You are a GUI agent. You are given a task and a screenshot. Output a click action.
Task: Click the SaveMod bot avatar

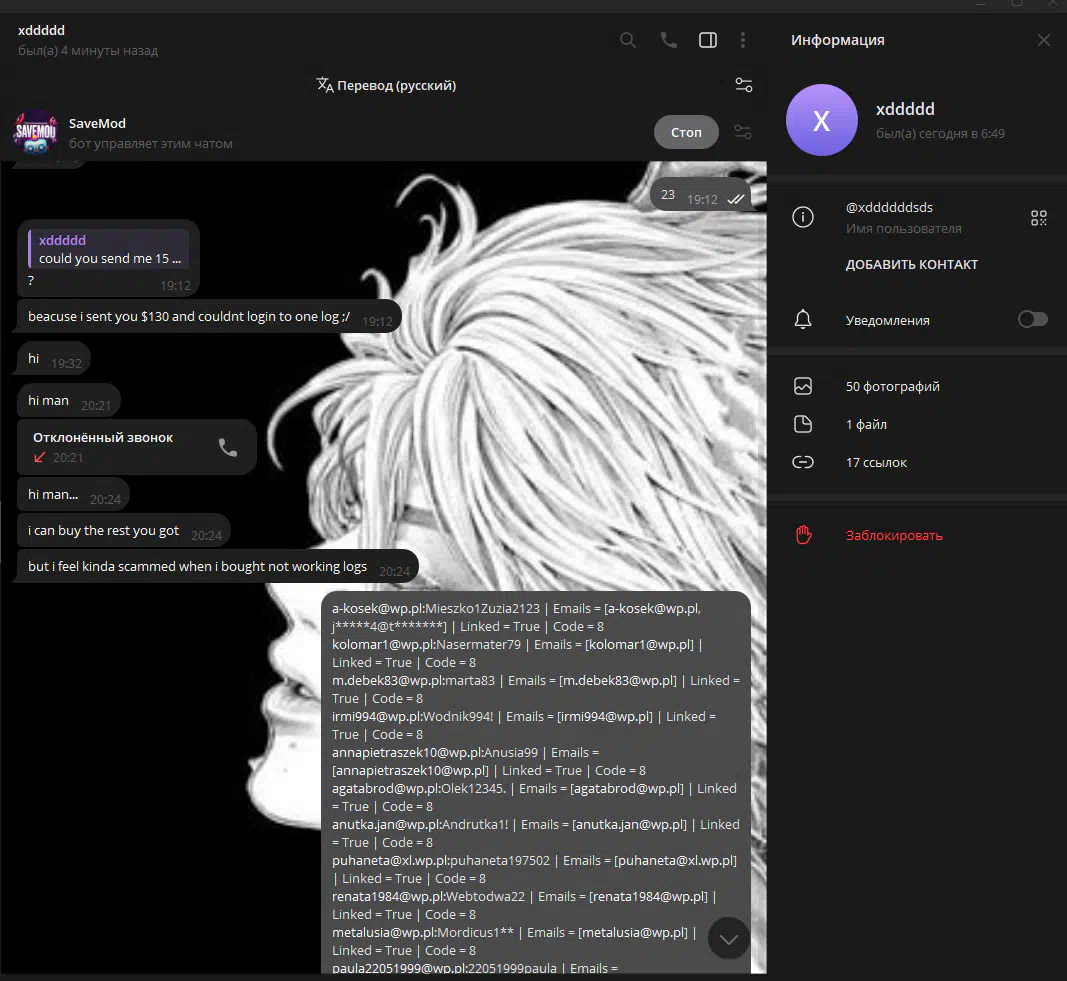pos(35,132)
